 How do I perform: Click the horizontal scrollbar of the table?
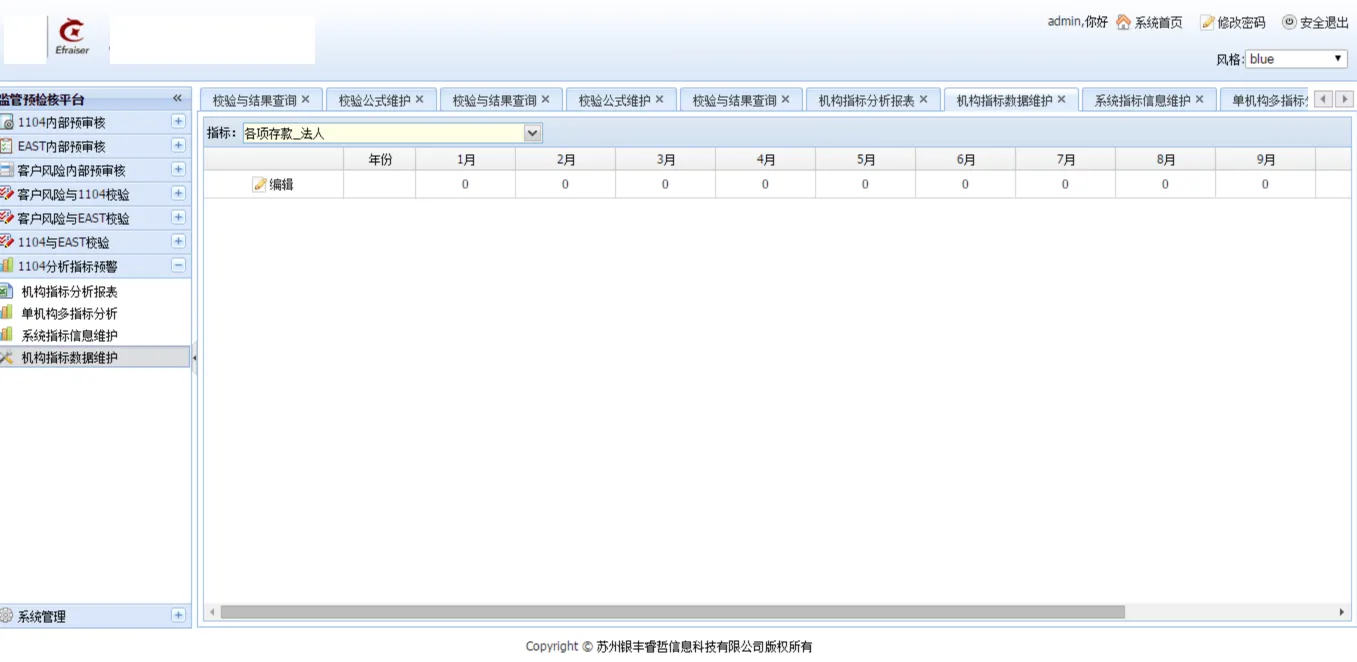pyautogui.click(x=672, y=612)
